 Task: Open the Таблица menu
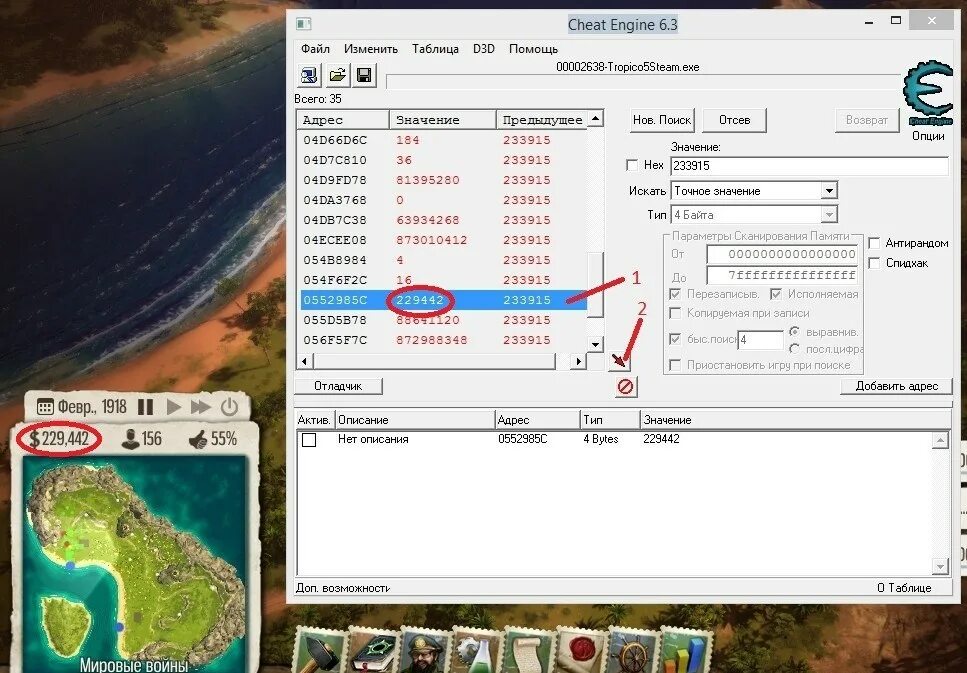tap(435, 49)
